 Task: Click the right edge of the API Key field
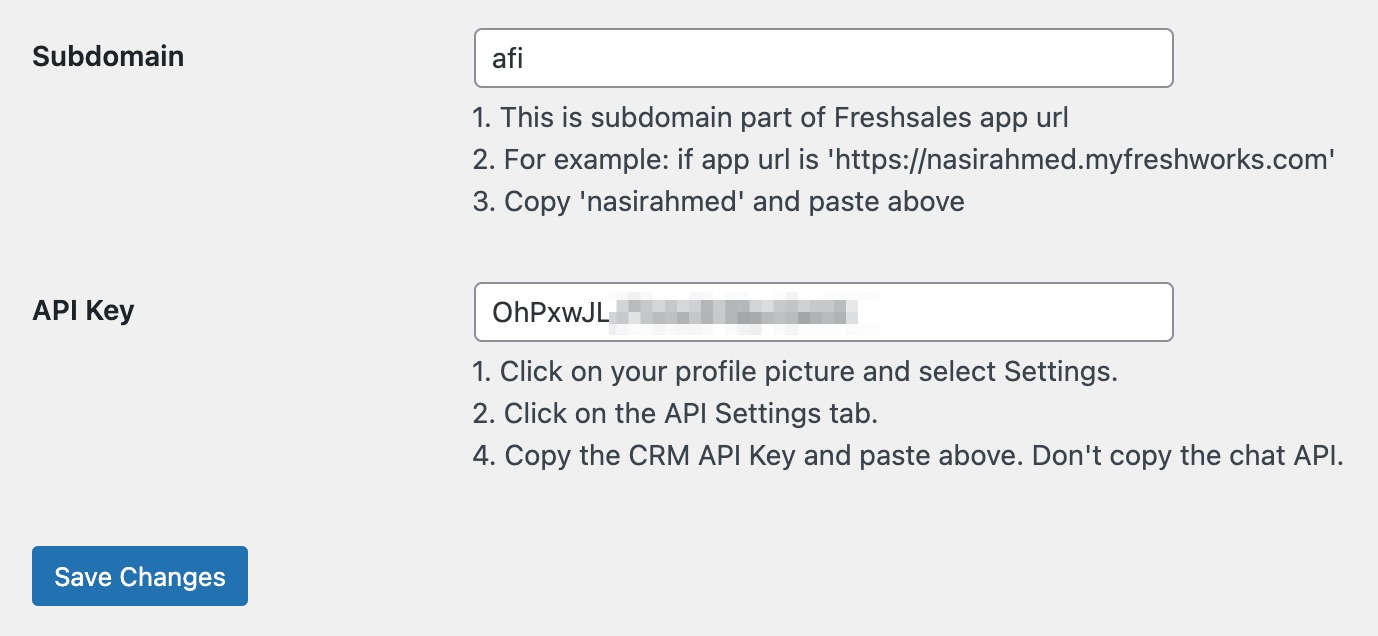(1160, 312)
